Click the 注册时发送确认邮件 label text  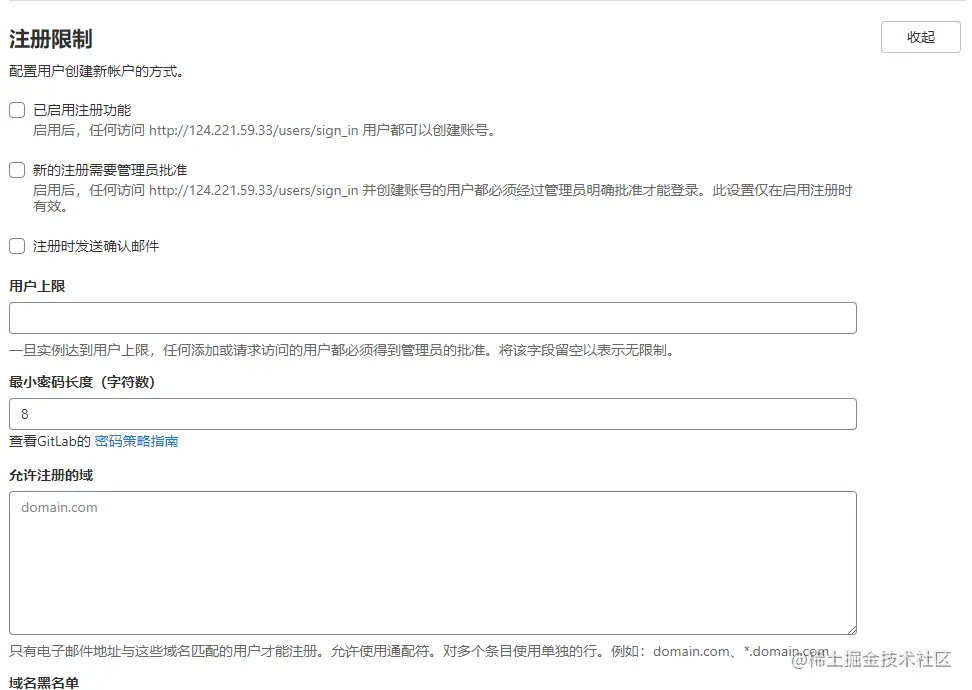96,246
